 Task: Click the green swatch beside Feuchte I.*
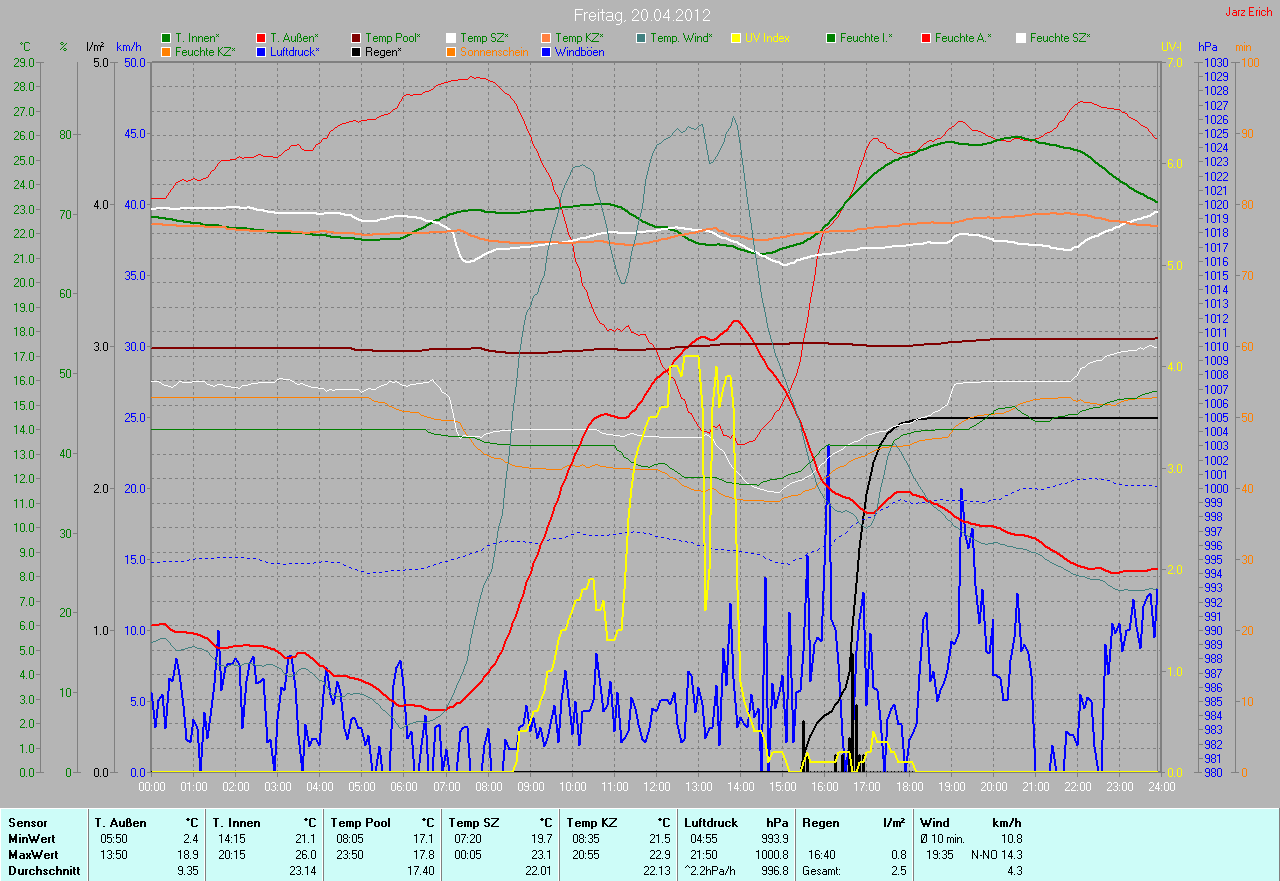click(x=831, y=38)
